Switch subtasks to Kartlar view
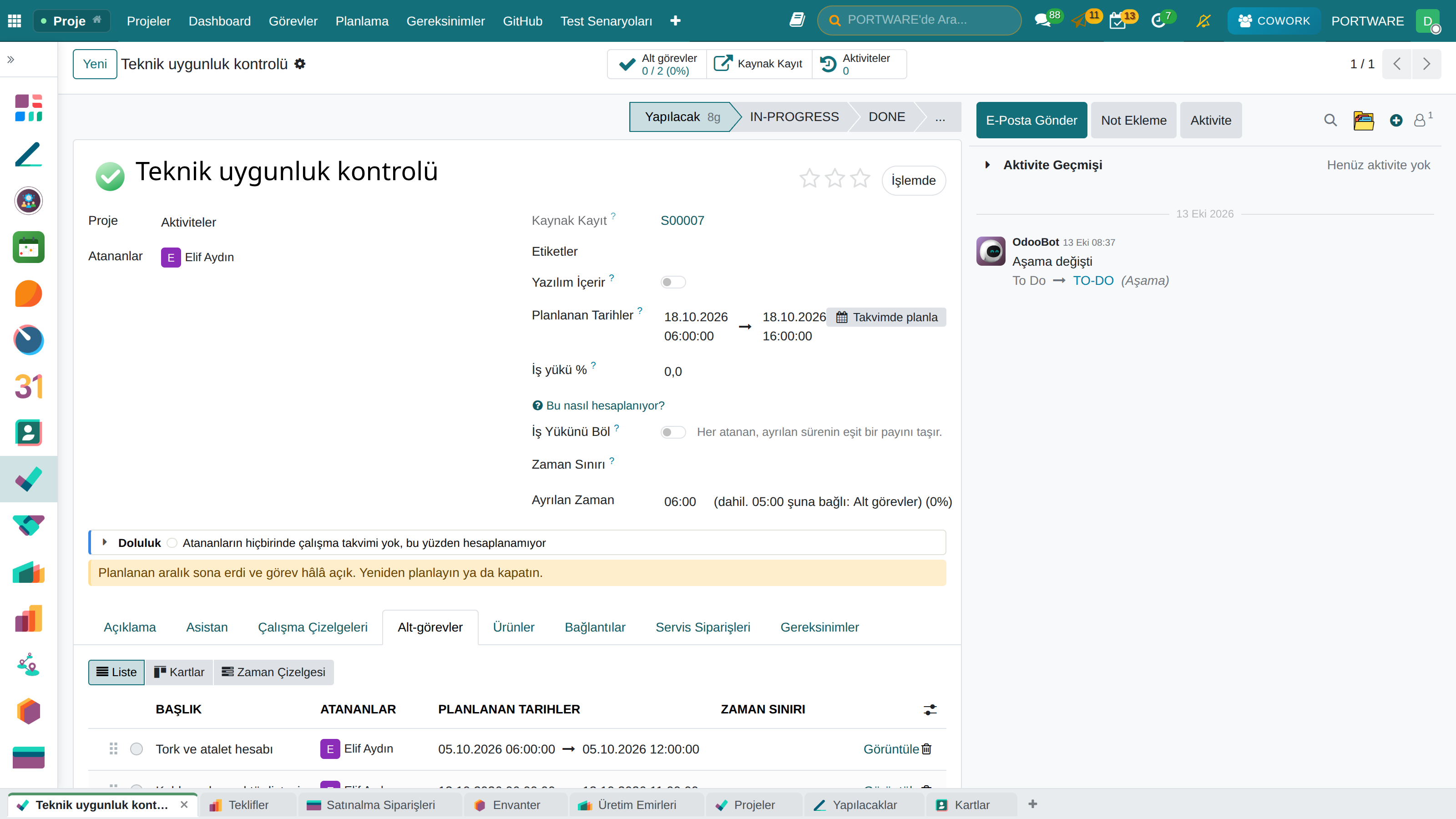The image size is (1456, 819). click(179, 672)
